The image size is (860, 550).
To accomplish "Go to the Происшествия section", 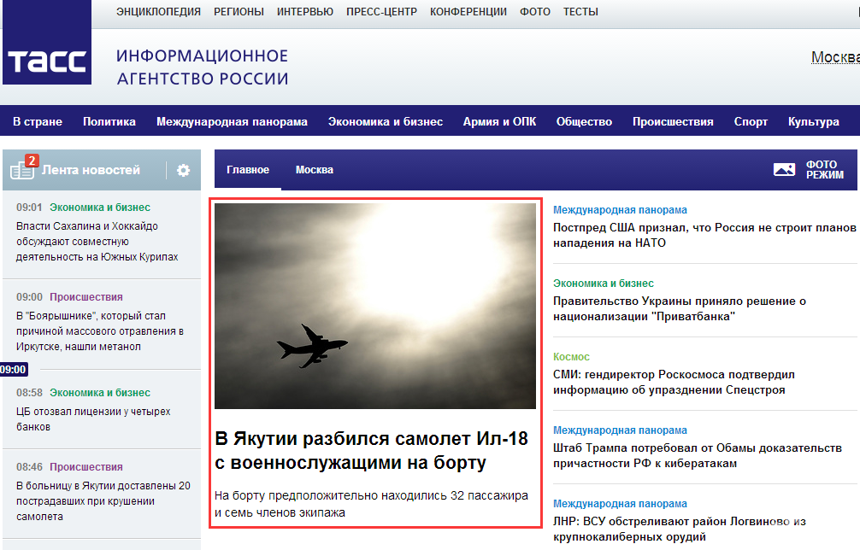I will [673, 122].
